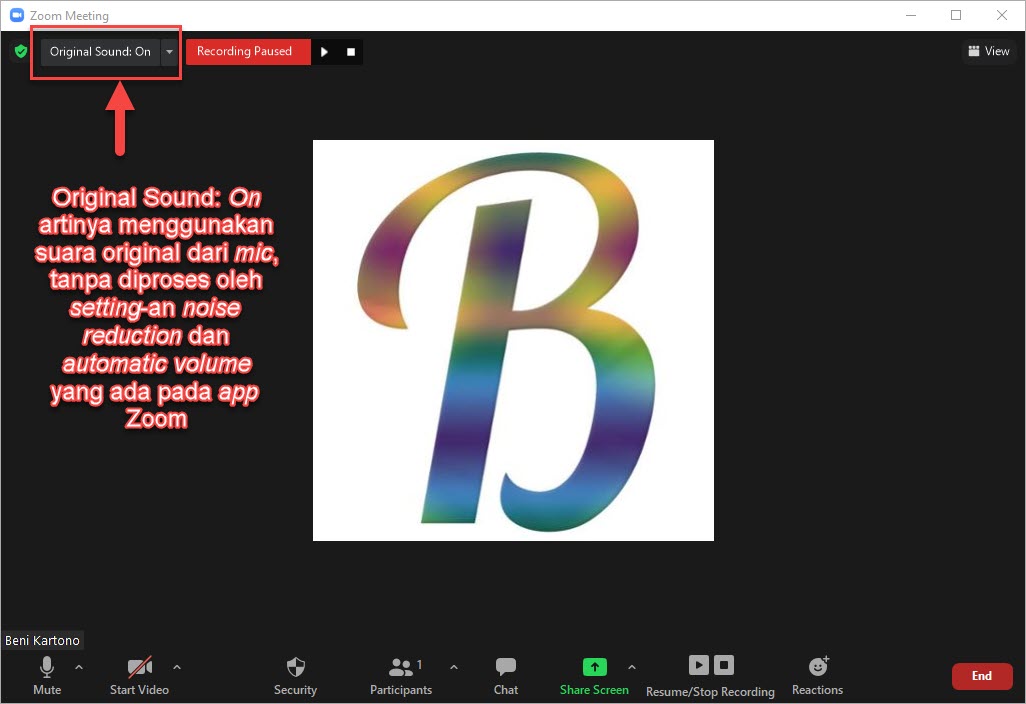The image size is (1026, 704).
Task: Open the Security shield menu
Action: [x=295, y=676]
